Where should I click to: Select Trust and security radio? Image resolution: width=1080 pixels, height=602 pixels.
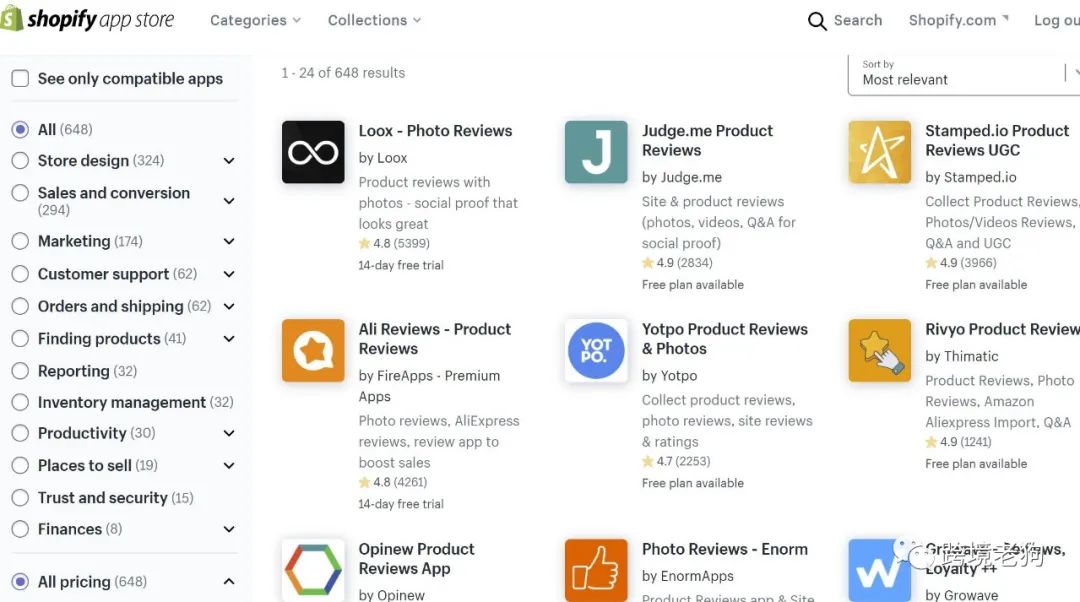click(20, 498)
